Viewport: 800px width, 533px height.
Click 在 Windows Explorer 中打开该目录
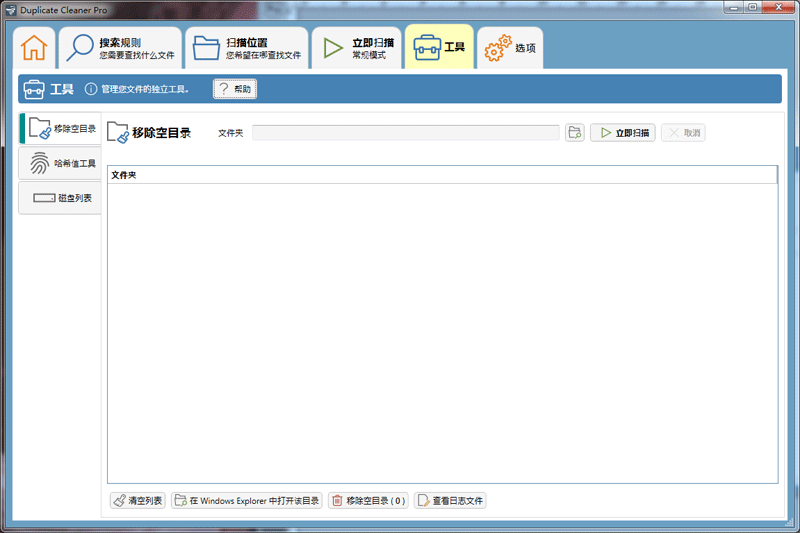(247, 501)
